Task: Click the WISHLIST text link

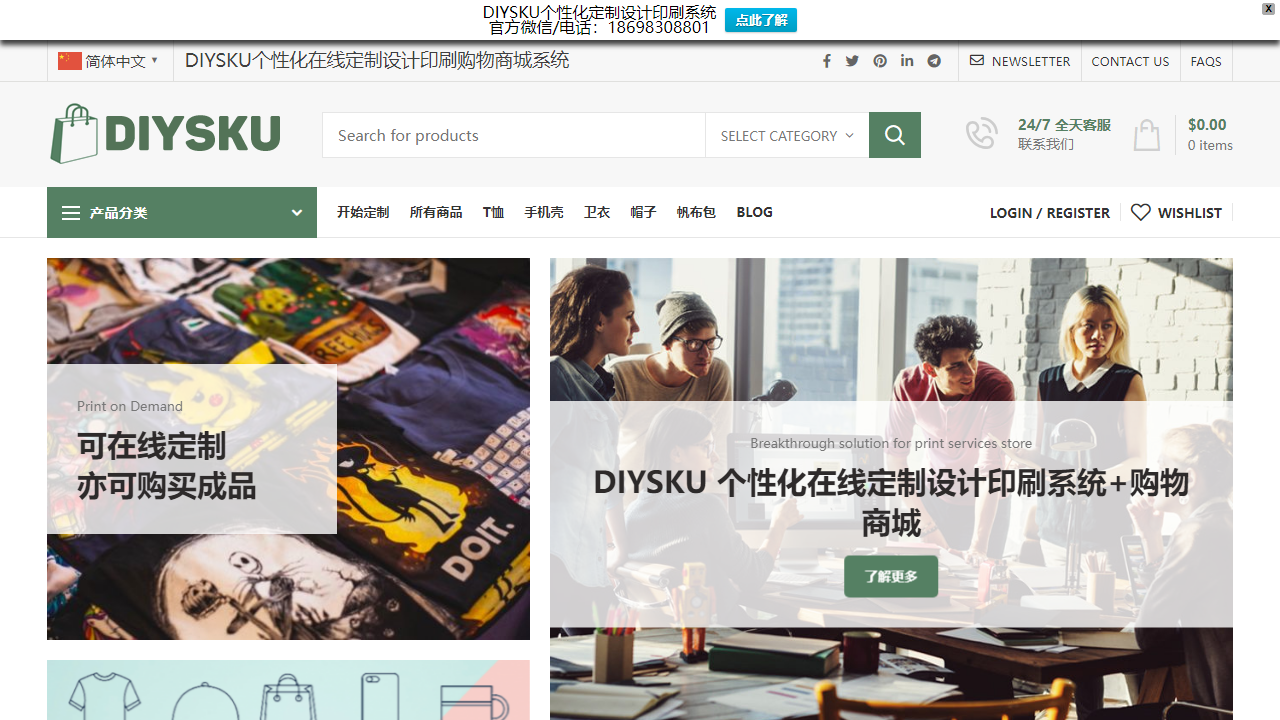Action: click(x=1190, y=213)
